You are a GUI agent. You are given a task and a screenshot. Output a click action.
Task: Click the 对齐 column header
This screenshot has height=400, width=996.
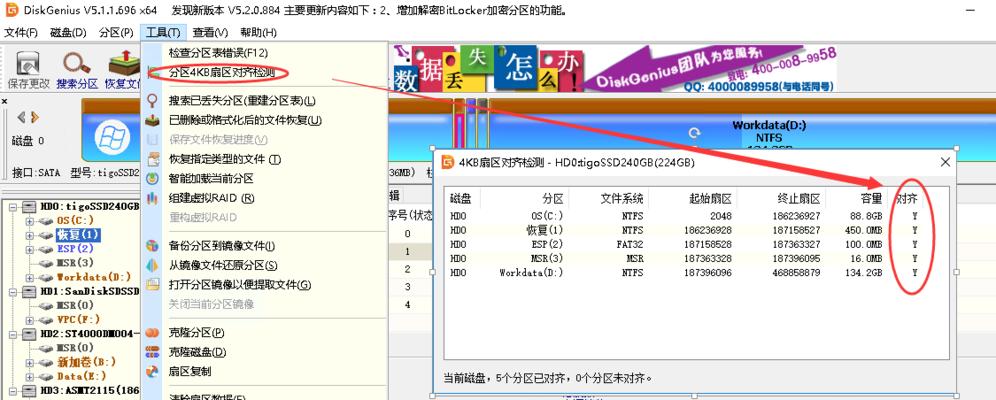906,199
